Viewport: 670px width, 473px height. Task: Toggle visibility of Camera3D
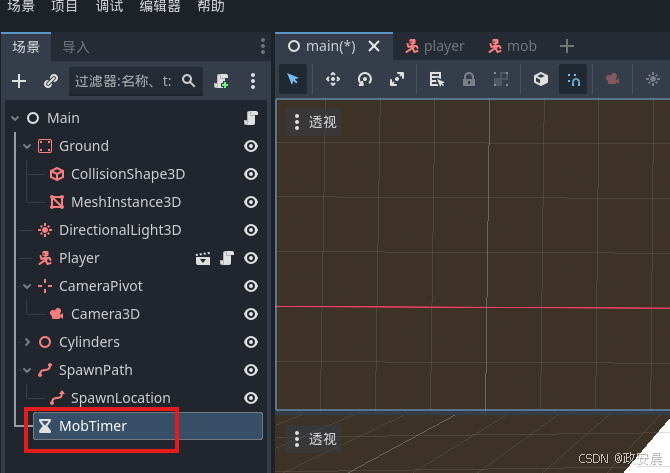251,314
